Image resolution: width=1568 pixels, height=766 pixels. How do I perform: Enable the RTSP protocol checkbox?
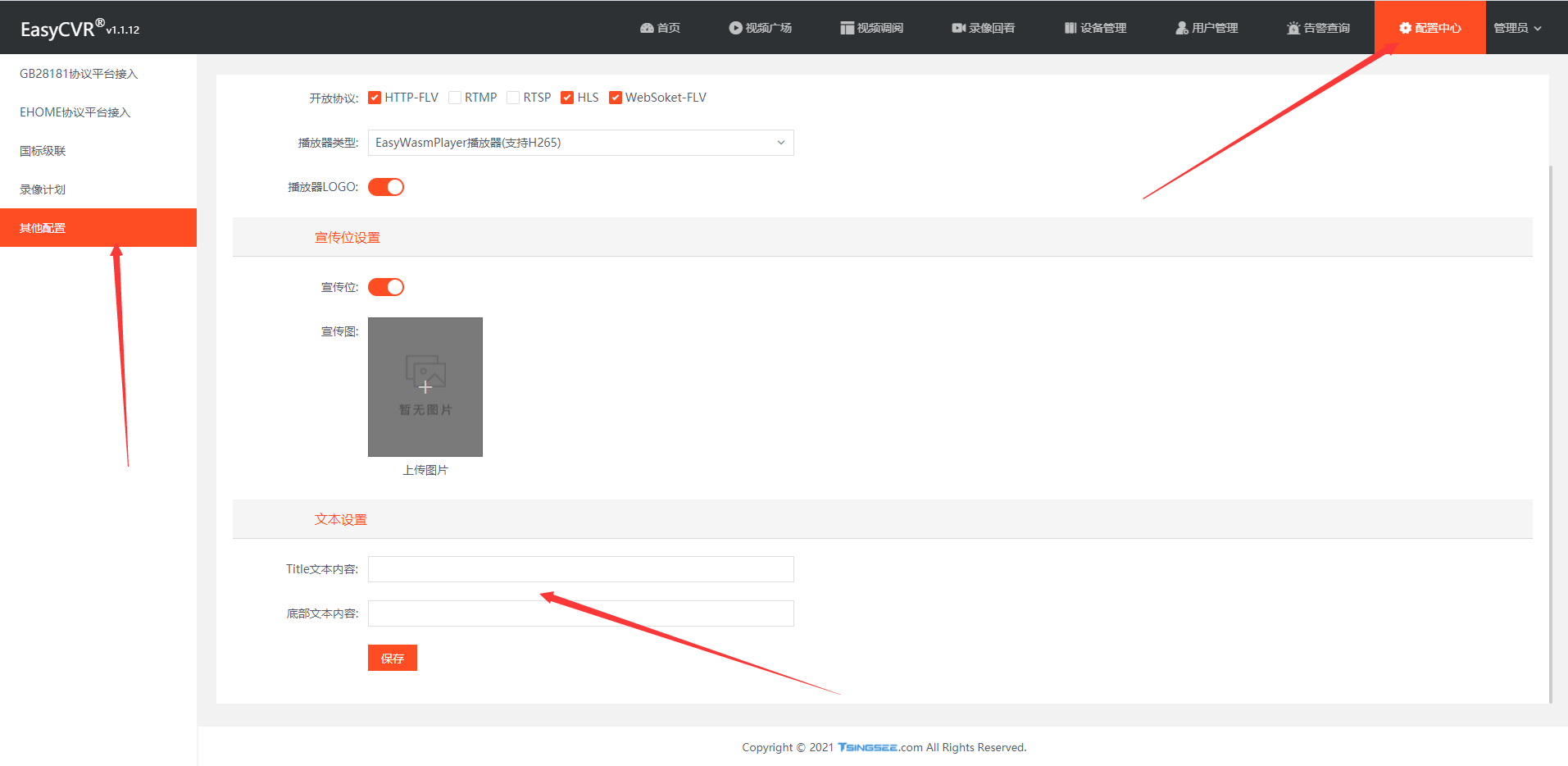pos(513,98)
